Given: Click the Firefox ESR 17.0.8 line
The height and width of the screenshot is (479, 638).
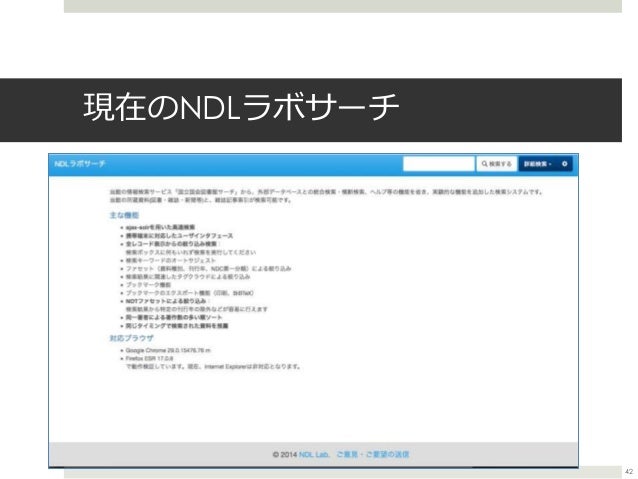Looking at the screenshot, I should (x=149, y=359).
